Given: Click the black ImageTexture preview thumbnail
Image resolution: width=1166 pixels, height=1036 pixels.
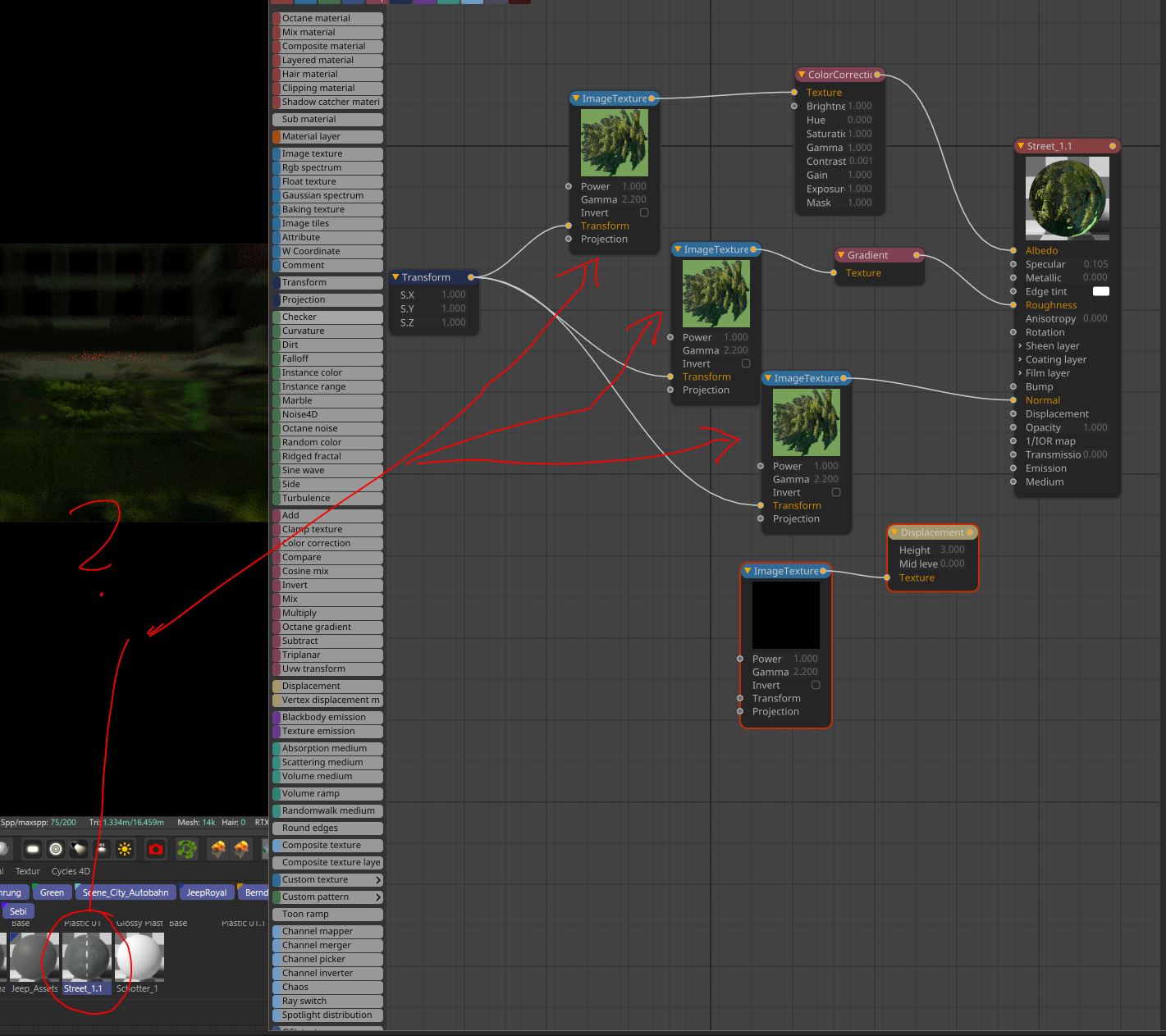Looking at the screenshot, I should pyautogui.click(x=786, y=615).
